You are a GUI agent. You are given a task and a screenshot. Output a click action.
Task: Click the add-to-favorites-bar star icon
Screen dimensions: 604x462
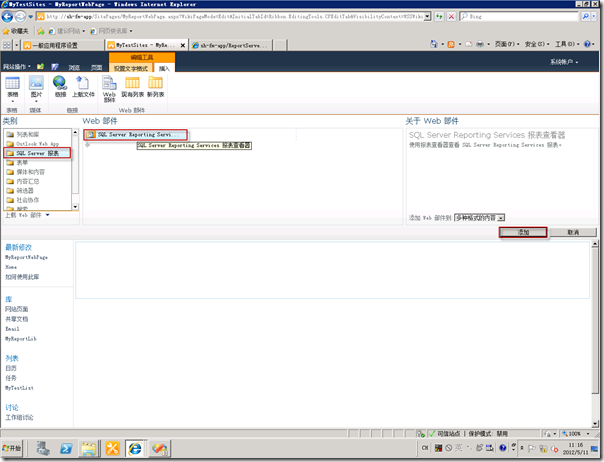tap(41, 31)
